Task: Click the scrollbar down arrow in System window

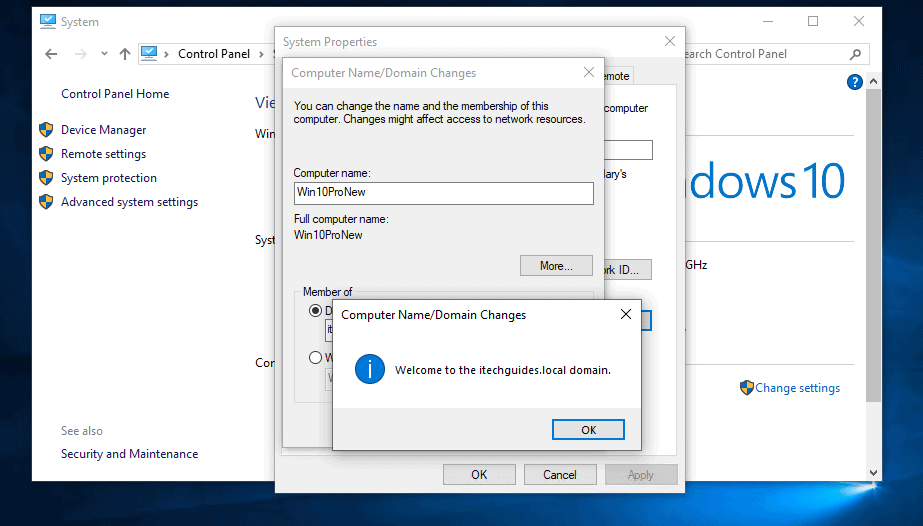Action: pyautogui.click(x=874, y=472)
